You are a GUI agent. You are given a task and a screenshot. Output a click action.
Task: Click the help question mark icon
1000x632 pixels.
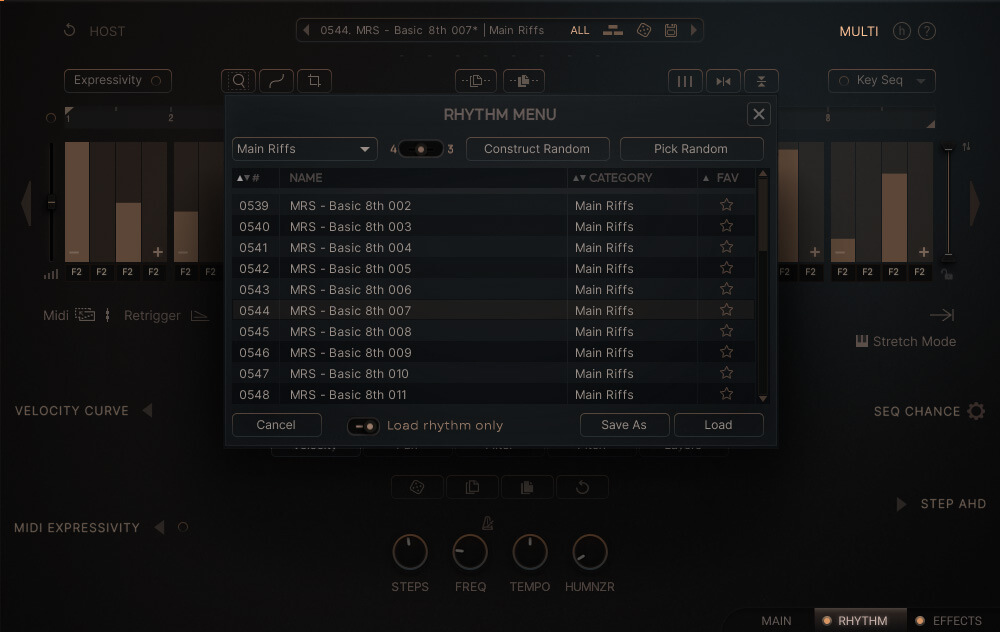tap(927, 31)
